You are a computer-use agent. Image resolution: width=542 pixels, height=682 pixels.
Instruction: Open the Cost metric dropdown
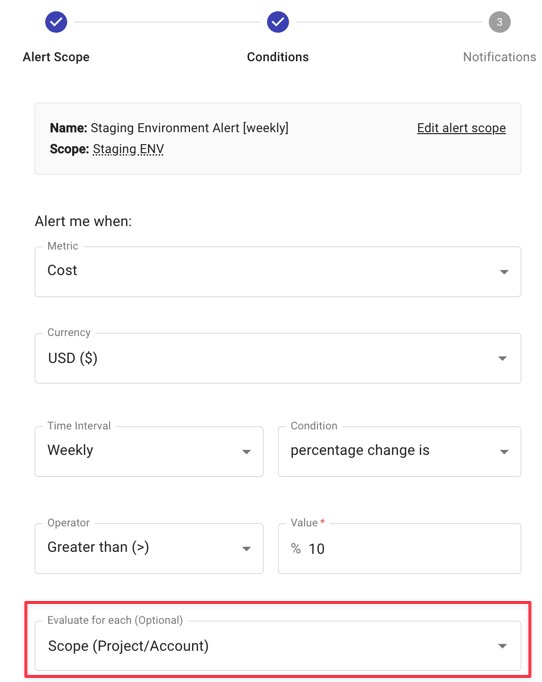click(x=278, y=271)
